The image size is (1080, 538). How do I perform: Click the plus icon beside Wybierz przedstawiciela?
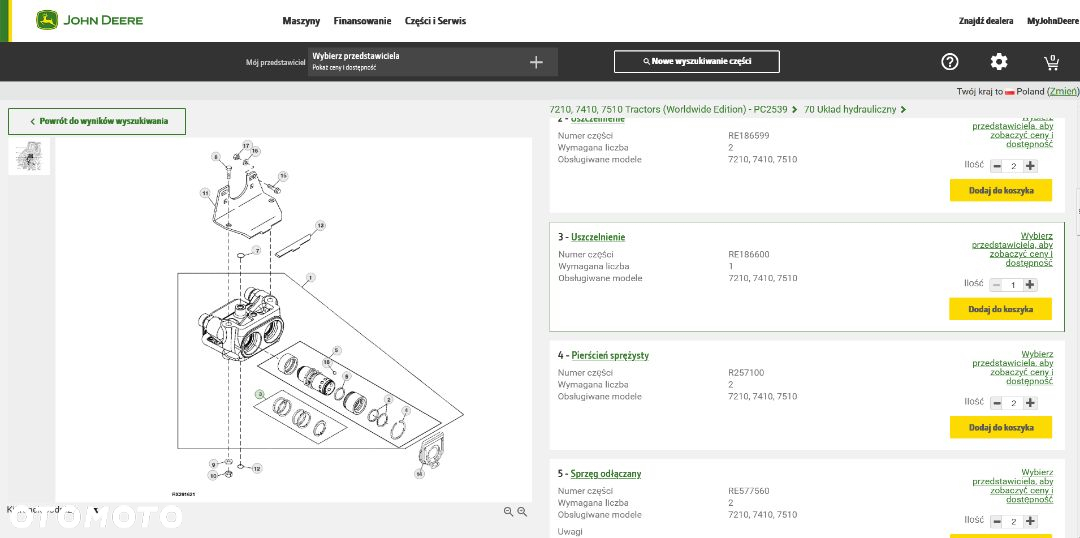pyautogui.click(x=536, y=62)
